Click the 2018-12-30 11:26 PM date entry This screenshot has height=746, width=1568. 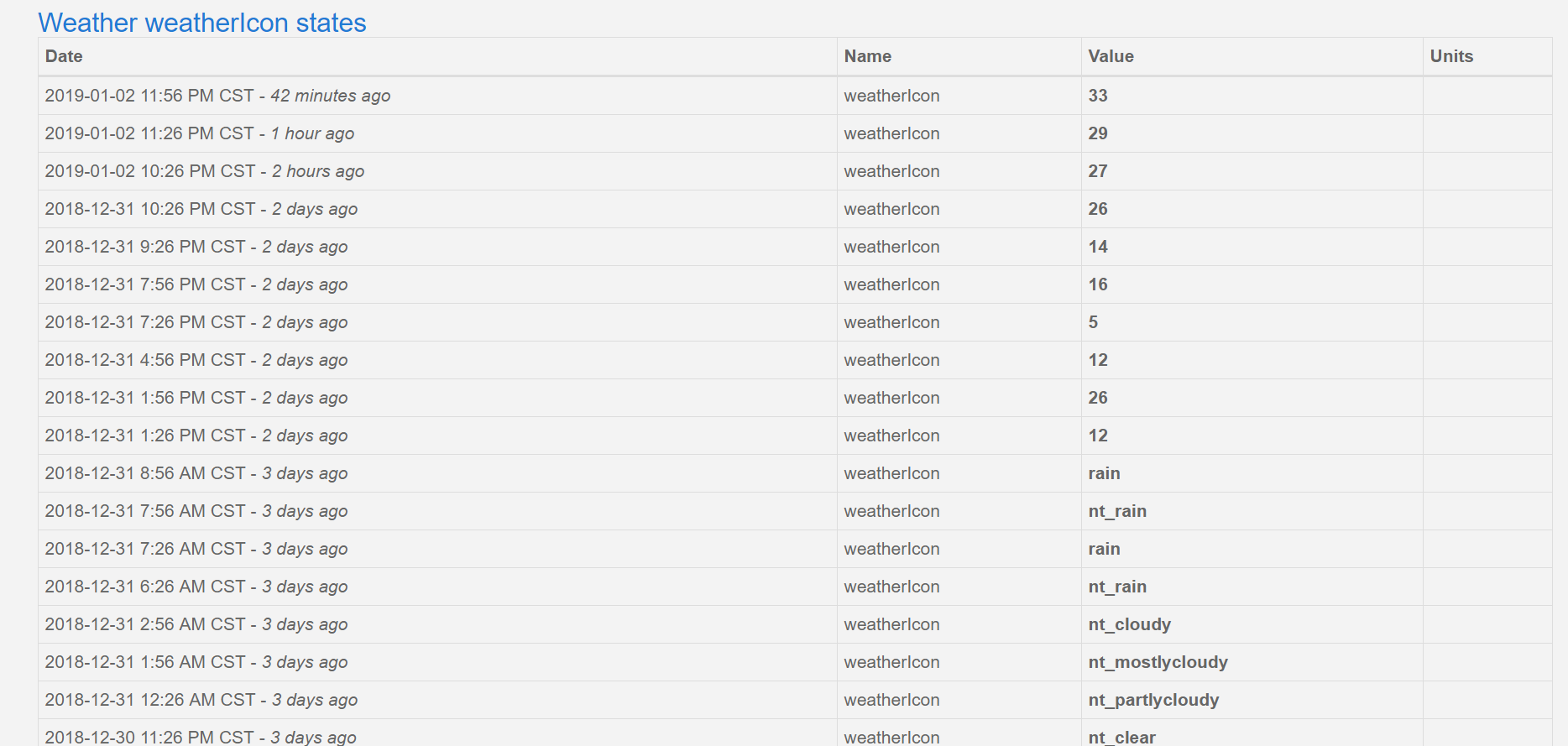point(200,737)
